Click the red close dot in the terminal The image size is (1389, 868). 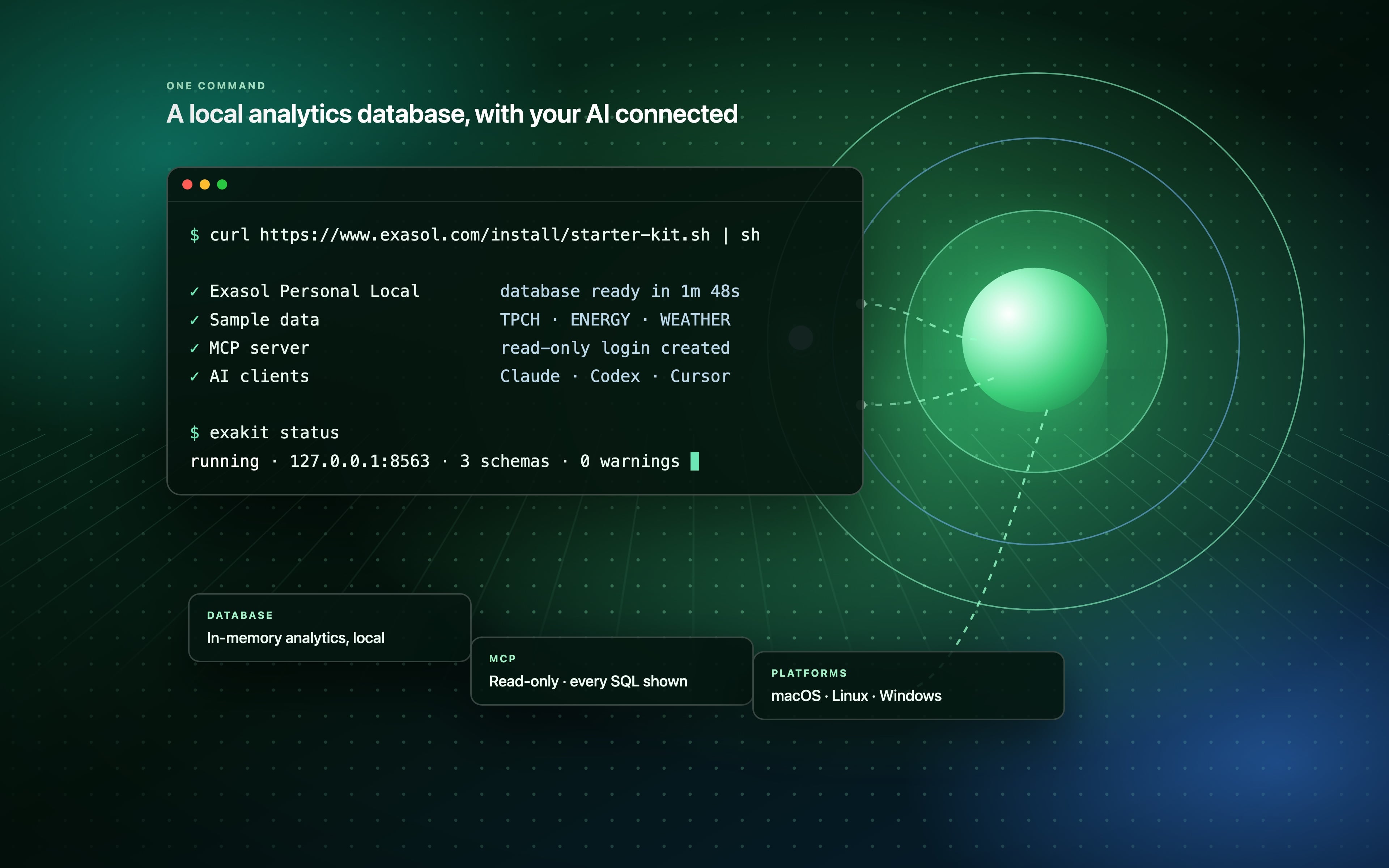point(187,184)
